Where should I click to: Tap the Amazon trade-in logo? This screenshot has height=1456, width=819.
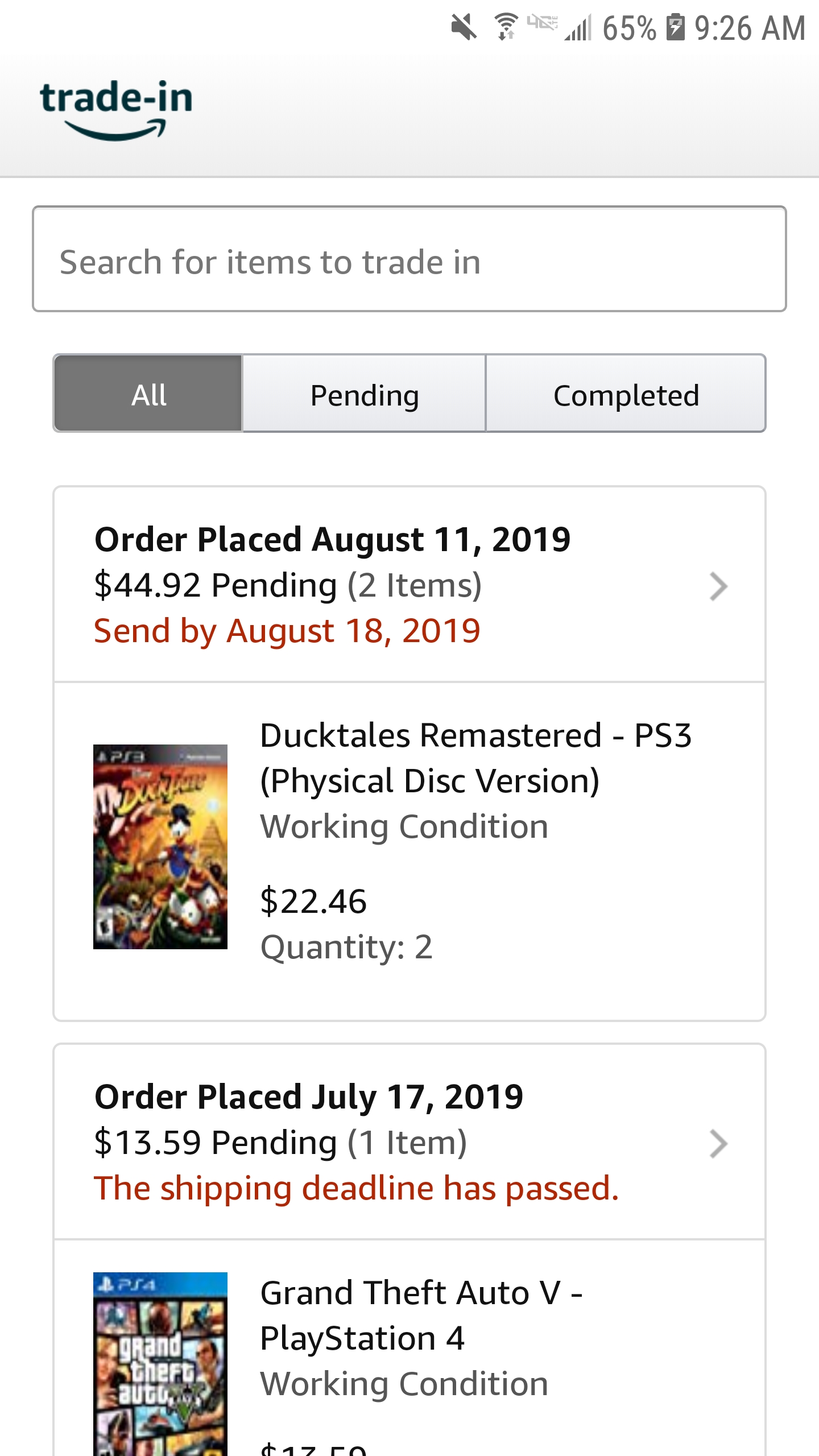tap(116, 110)
